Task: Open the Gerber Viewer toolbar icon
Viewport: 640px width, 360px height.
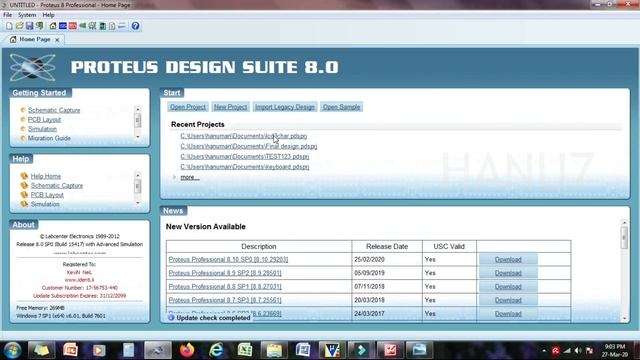Action: tap(93, 26)
